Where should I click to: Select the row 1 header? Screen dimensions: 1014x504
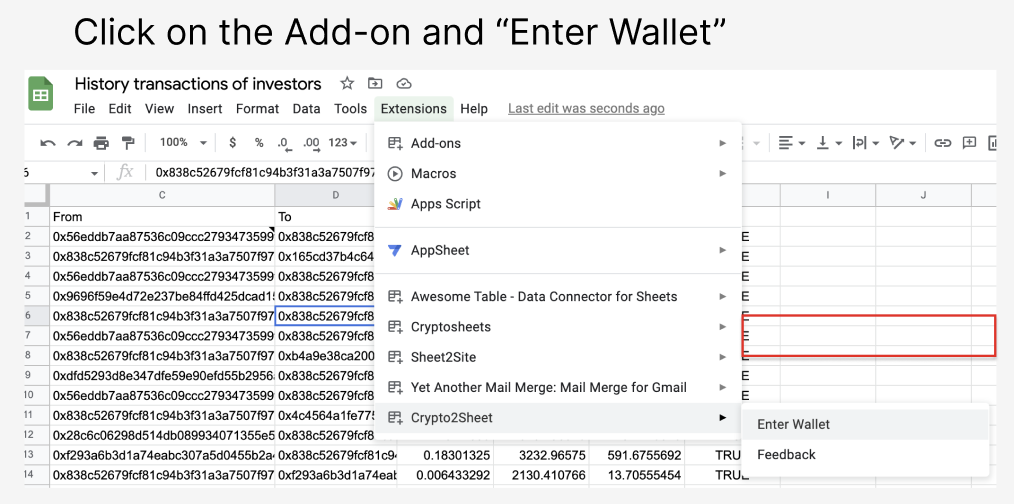(37, 216)
